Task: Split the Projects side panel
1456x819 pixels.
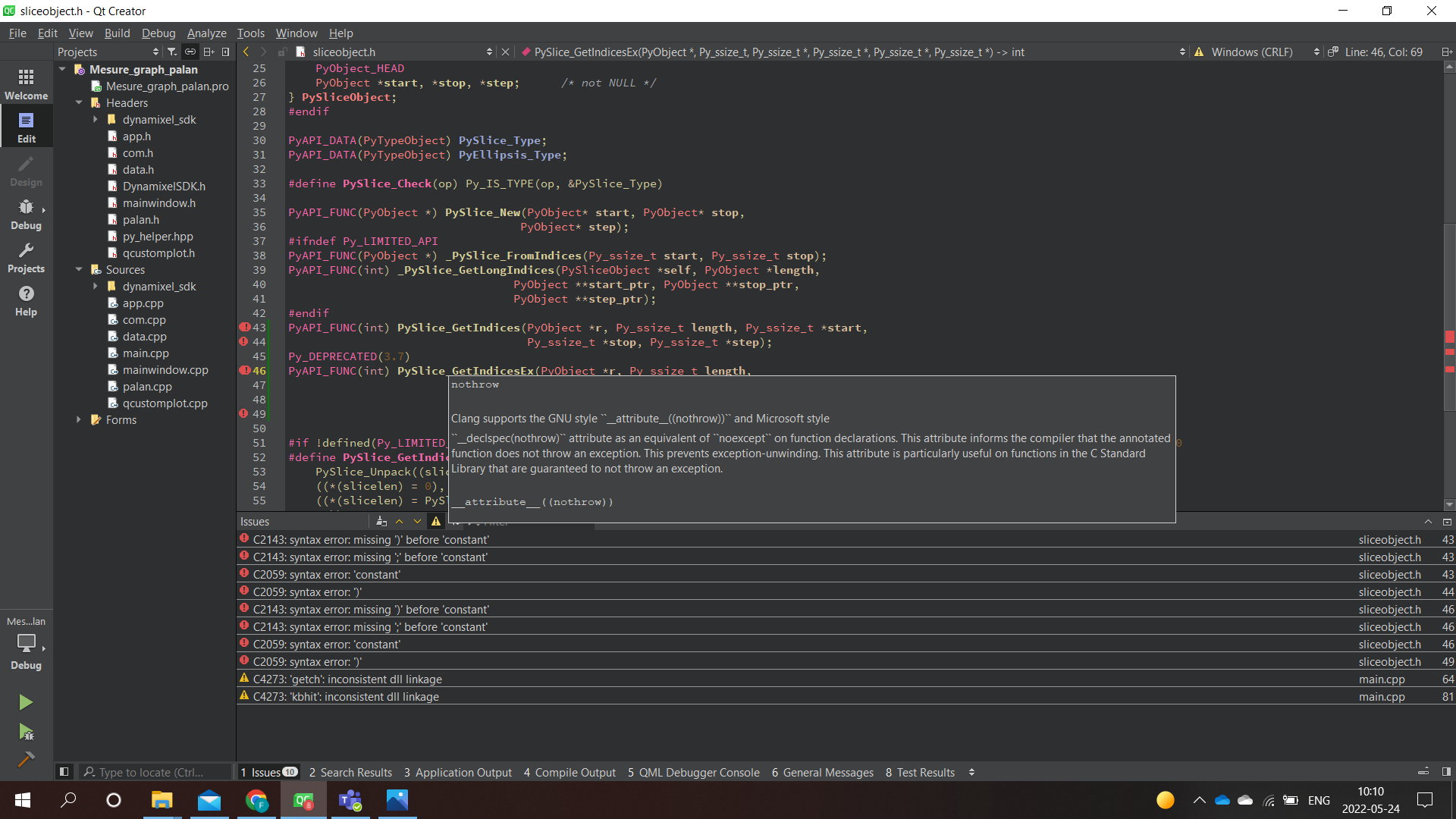Action: click(x=209, y=52)
